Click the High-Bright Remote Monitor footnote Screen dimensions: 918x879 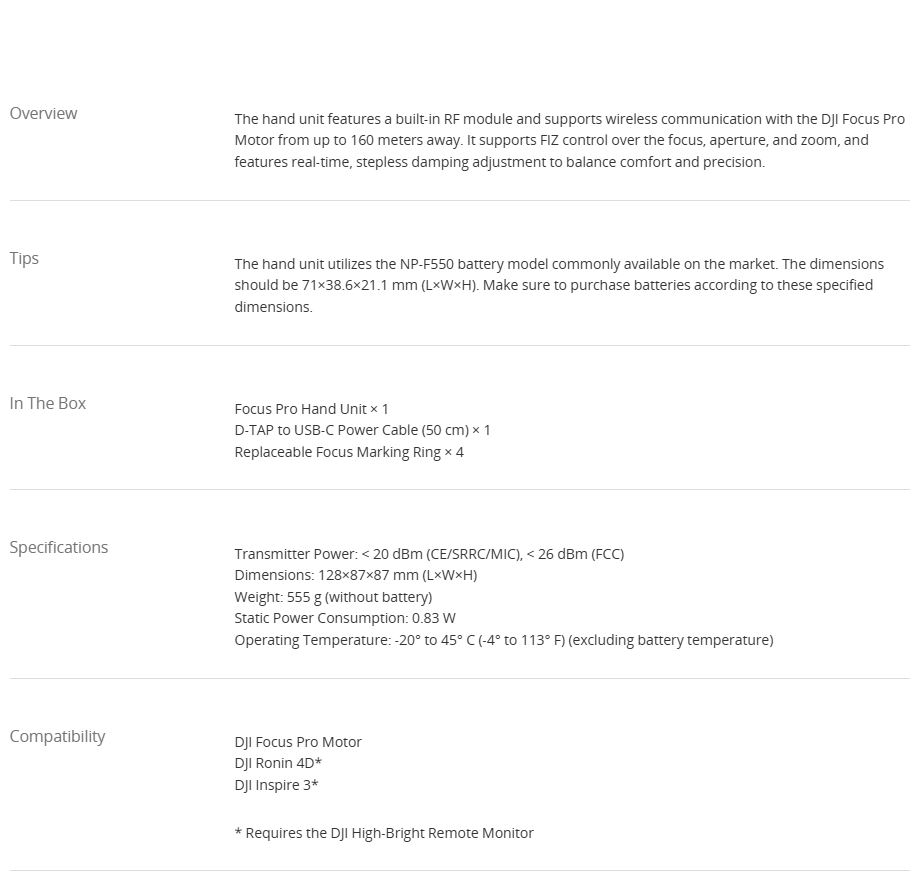pyautogui.click(x=384, y=833)
